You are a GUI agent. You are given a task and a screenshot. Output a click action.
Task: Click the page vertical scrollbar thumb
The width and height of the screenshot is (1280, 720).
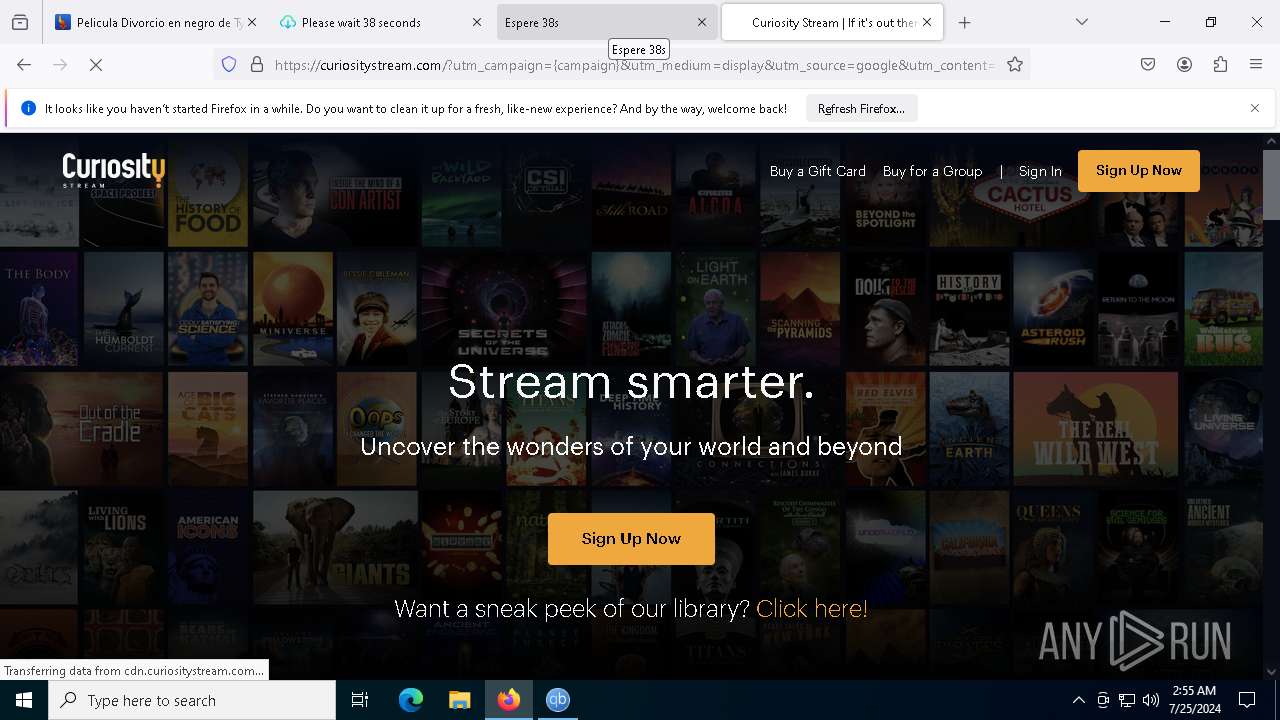coord(1271,184)
